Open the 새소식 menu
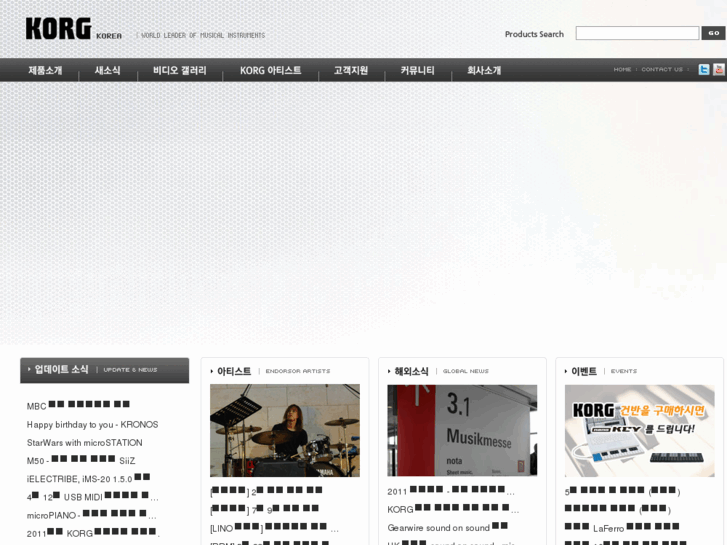Image resolution: width=727 pixels, height=545 pixels. 108,71
